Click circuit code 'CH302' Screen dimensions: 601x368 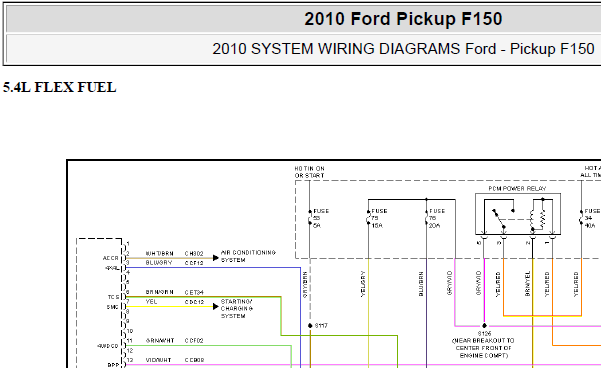[x=194, y=253]
